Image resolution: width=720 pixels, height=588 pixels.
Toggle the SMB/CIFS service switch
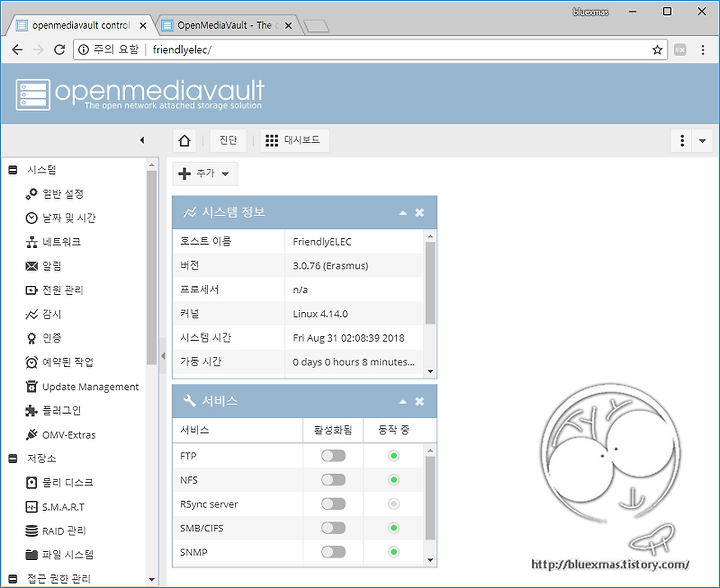tap(333, 528)
